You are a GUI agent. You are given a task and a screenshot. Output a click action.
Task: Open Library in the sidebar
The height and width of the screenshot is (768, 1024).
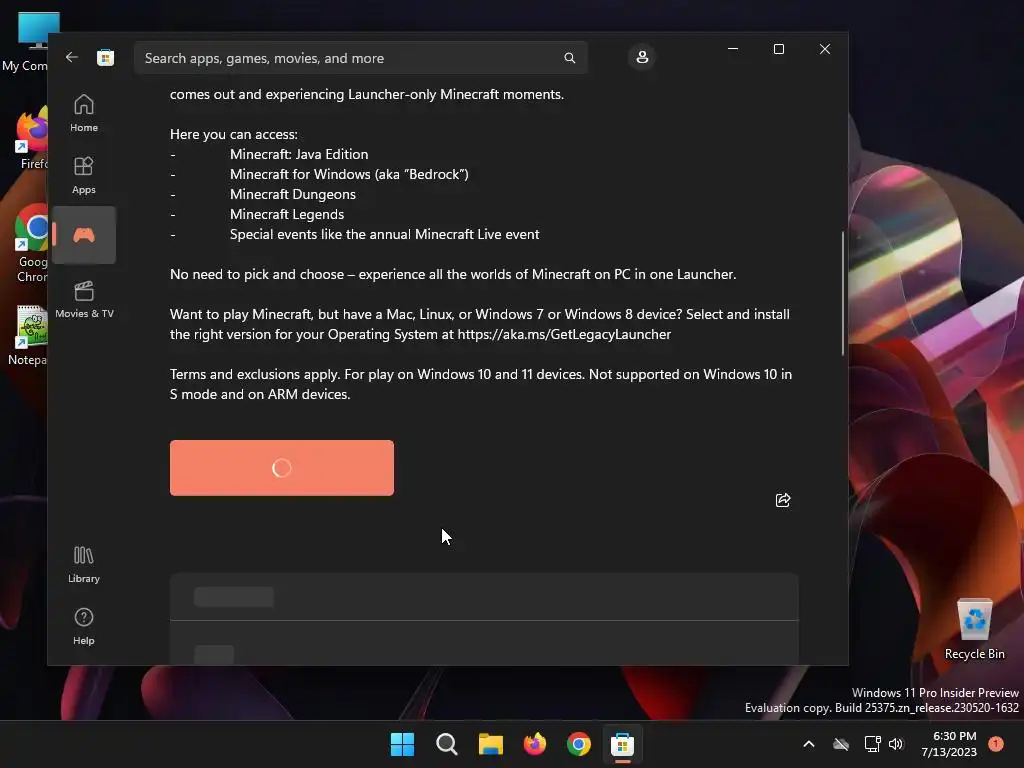(x=84, y=564)
